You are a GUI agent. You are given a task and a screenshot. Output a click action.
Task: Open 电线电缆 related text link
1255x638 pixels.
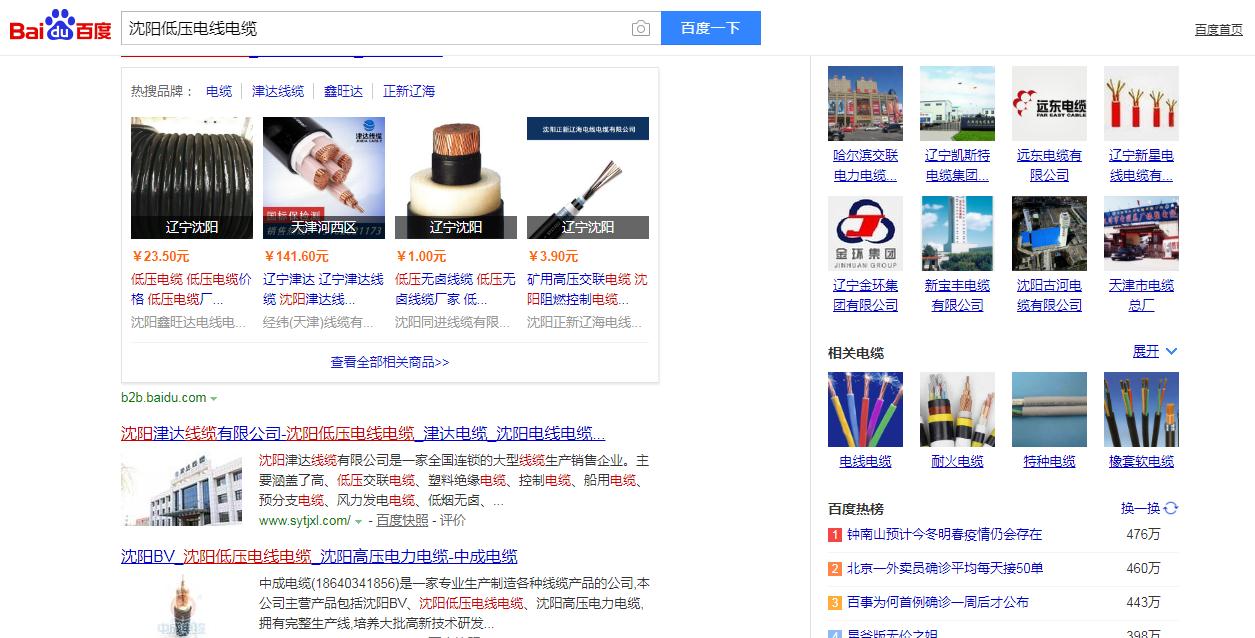(866, 461)
